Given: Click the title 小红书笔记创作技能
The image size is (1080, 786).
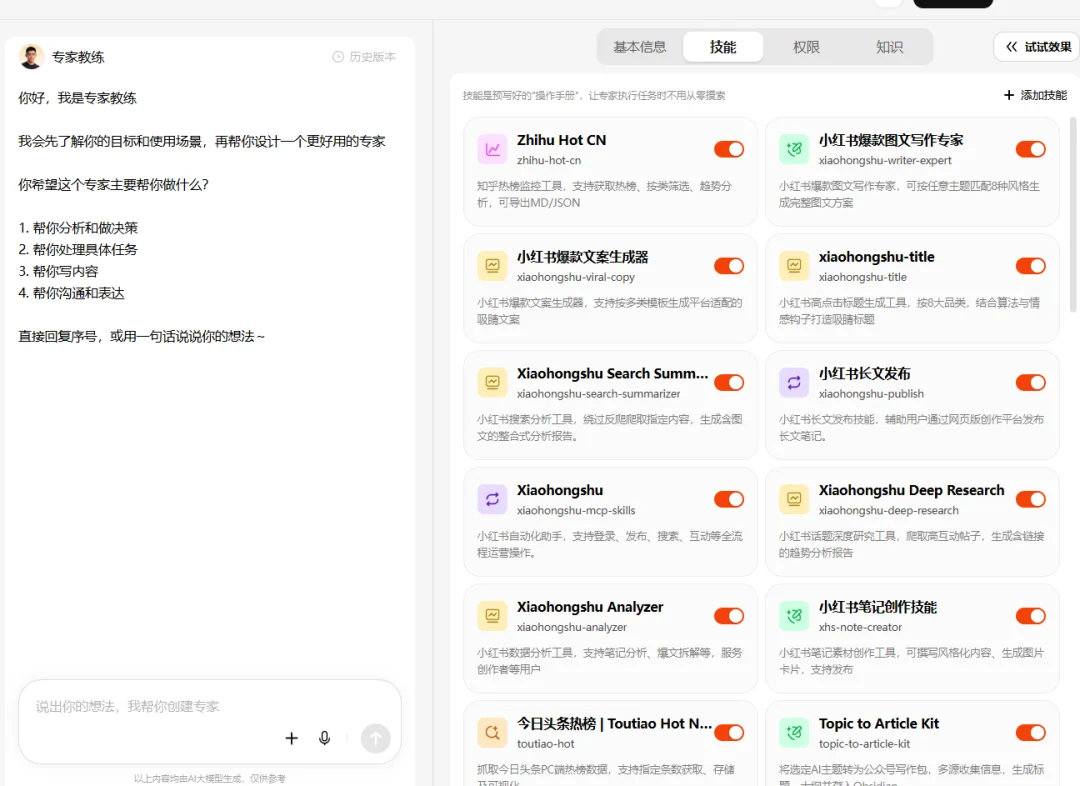Looking at the screenshot, I should 878,607.
